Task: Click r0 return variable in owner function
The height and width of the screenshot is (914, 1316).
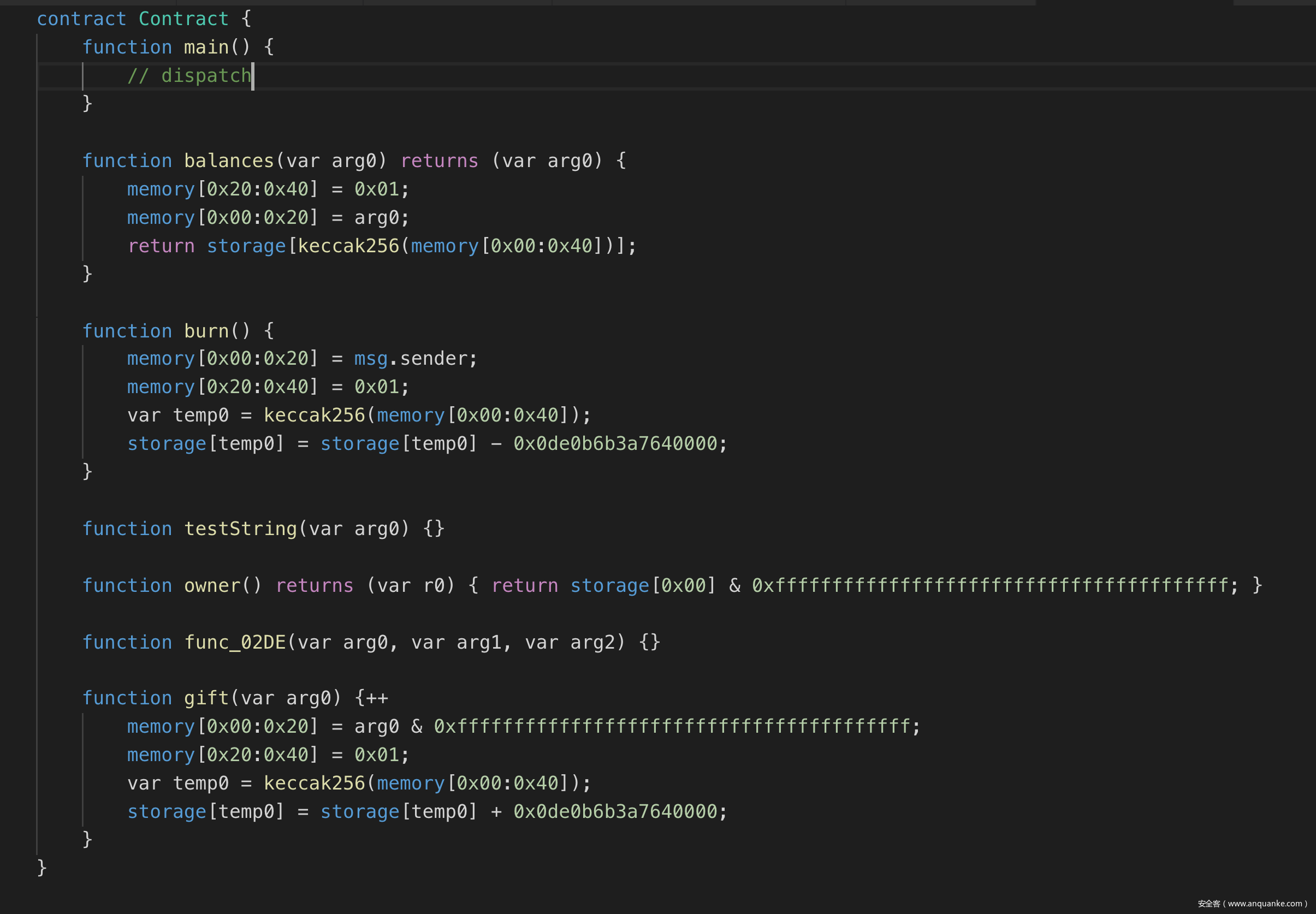Action: pos(434,585)
